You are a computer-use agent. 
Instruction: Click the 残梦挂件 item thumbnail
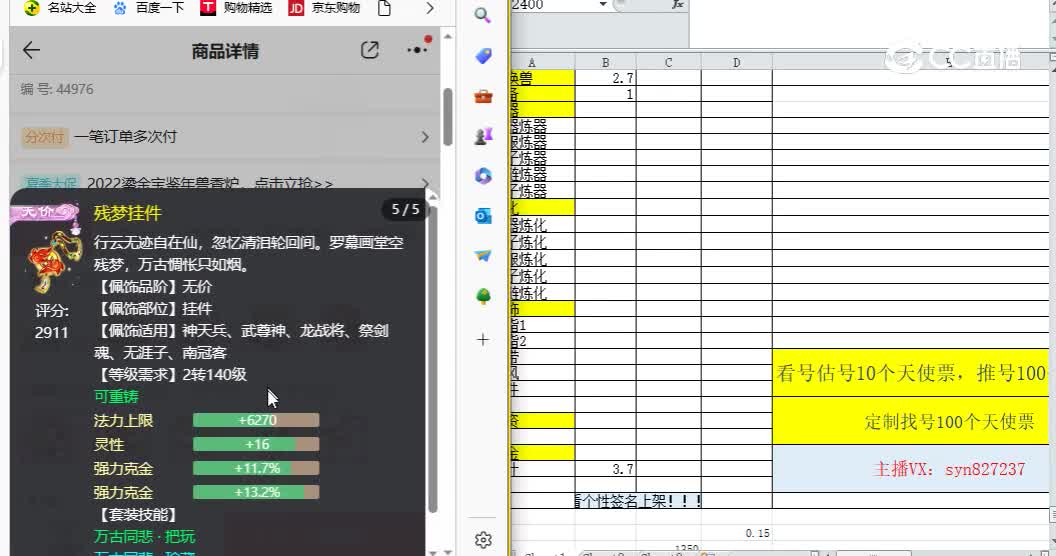(x=53, y=261)
